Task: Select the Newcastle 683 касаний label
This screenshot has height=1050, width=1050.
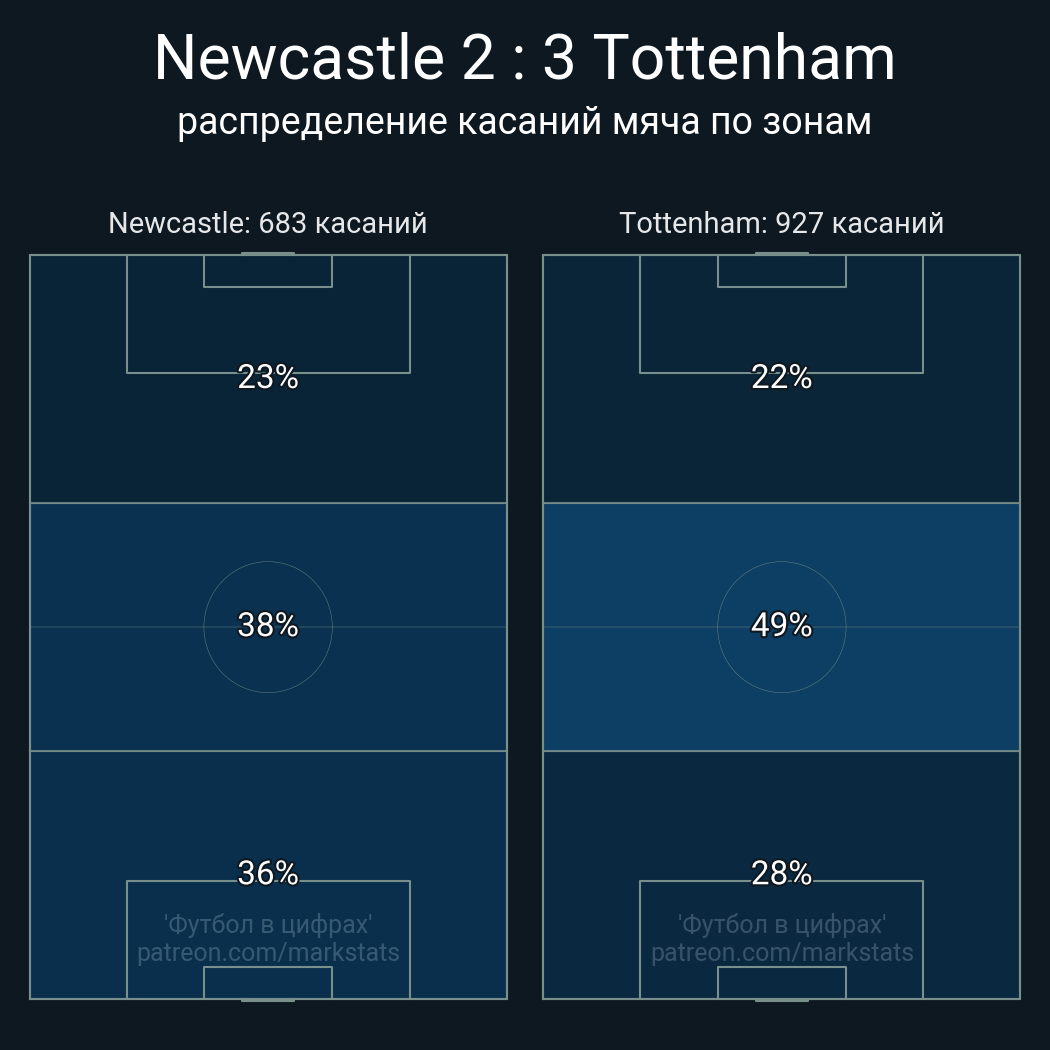Action: click(x=268, y=223)
